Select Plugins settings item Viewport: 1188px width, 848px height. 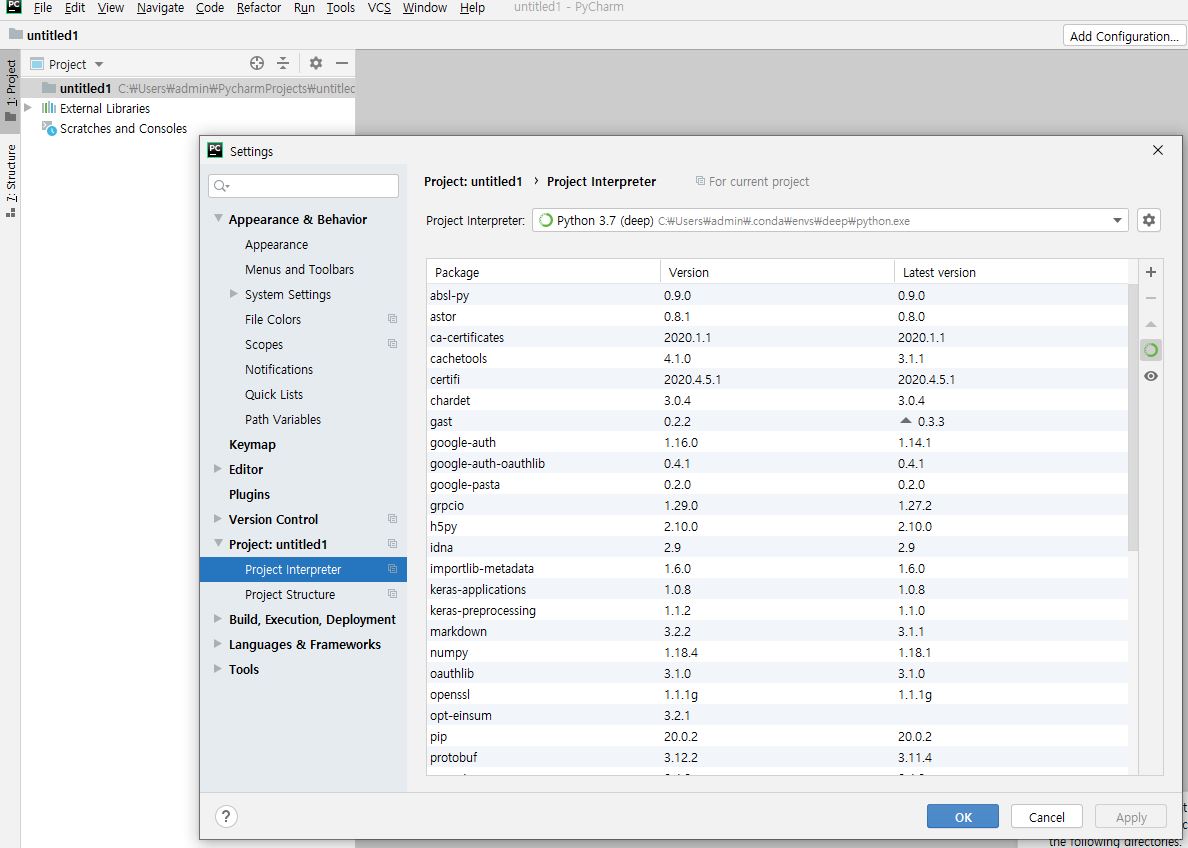point(249,495)
